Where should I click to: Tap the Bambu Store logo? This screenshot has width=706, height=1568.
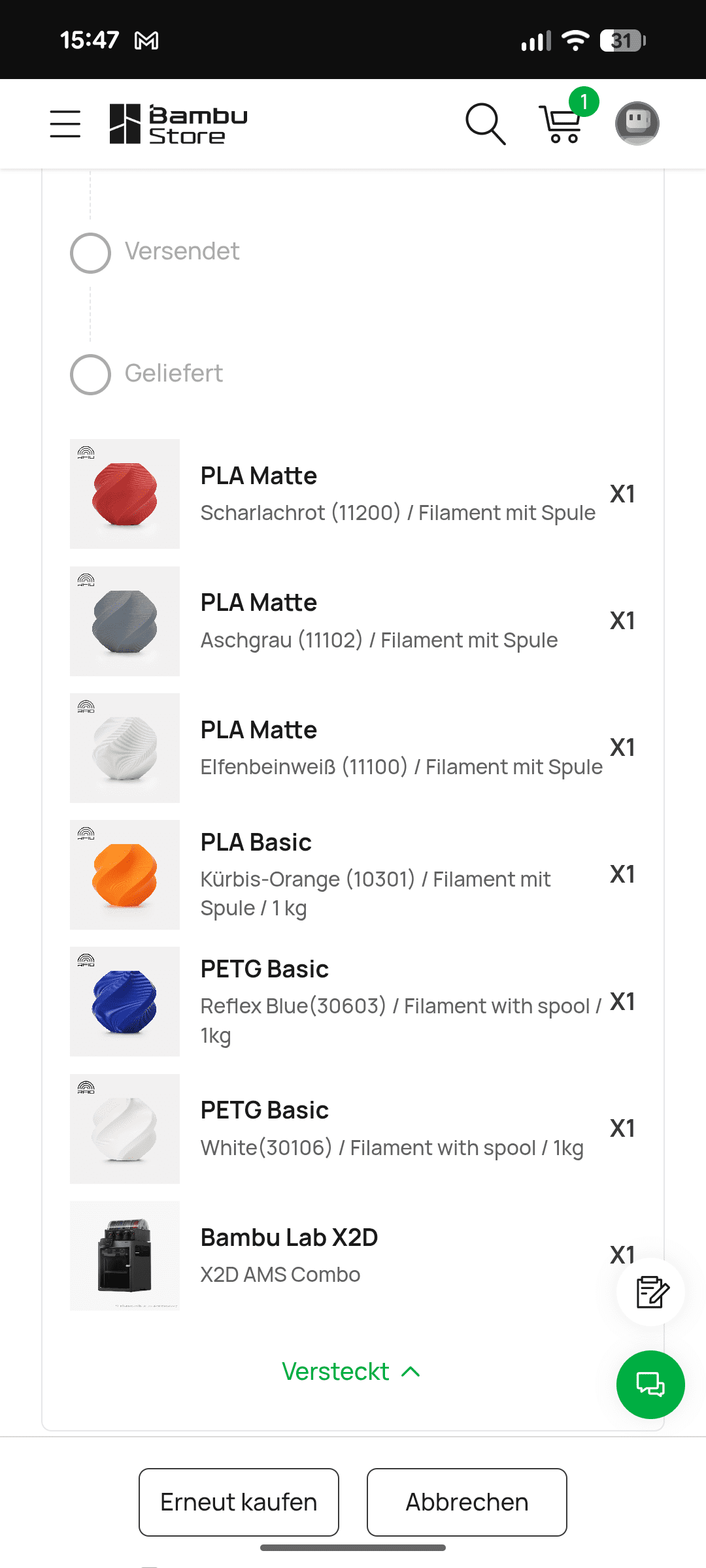(x=178, y=123)
